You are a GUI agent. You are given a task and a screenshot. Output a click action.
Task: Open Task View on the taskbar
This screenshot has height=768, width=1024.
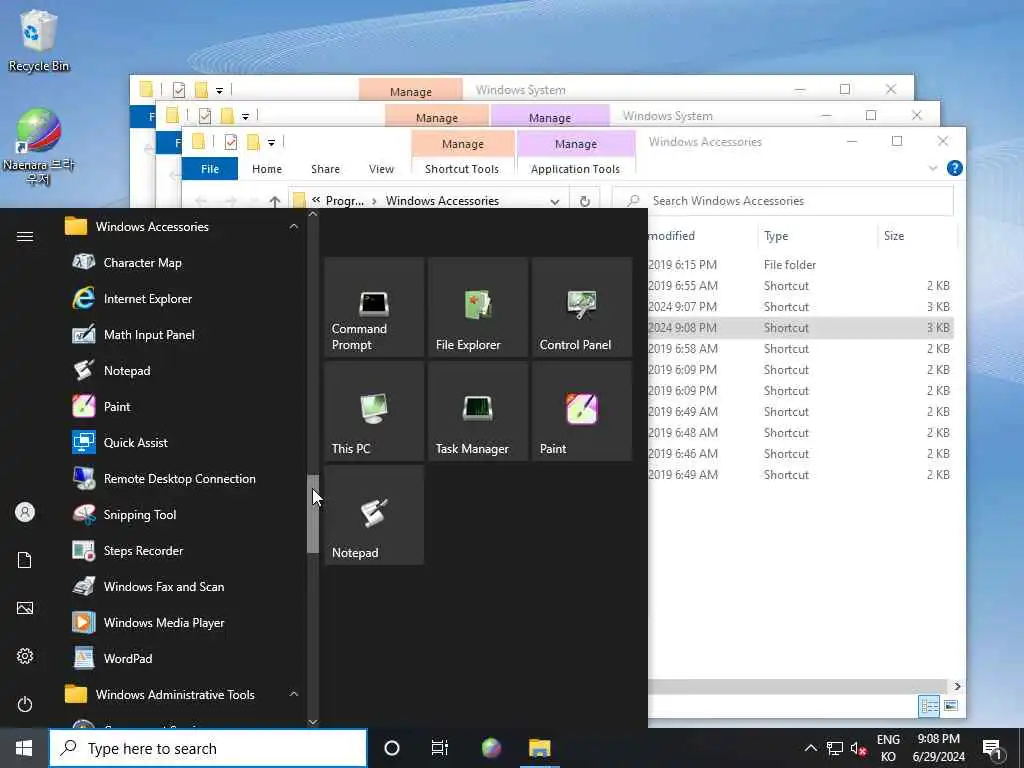pyautogui.click(x=440, y=748)
